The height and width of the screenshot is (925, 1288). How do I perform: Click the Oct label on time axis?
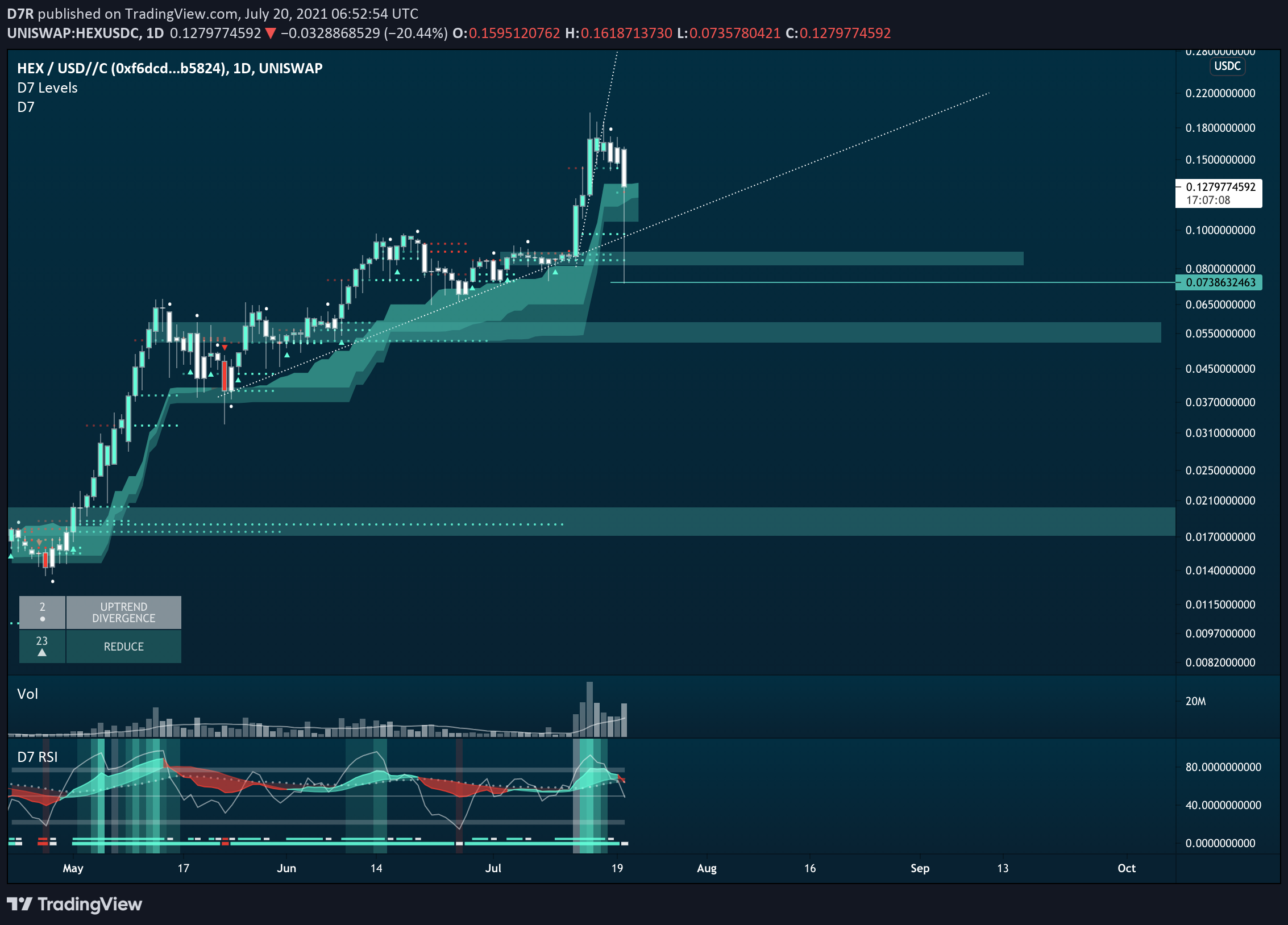pyautogui.click(x=1126, y=868)
